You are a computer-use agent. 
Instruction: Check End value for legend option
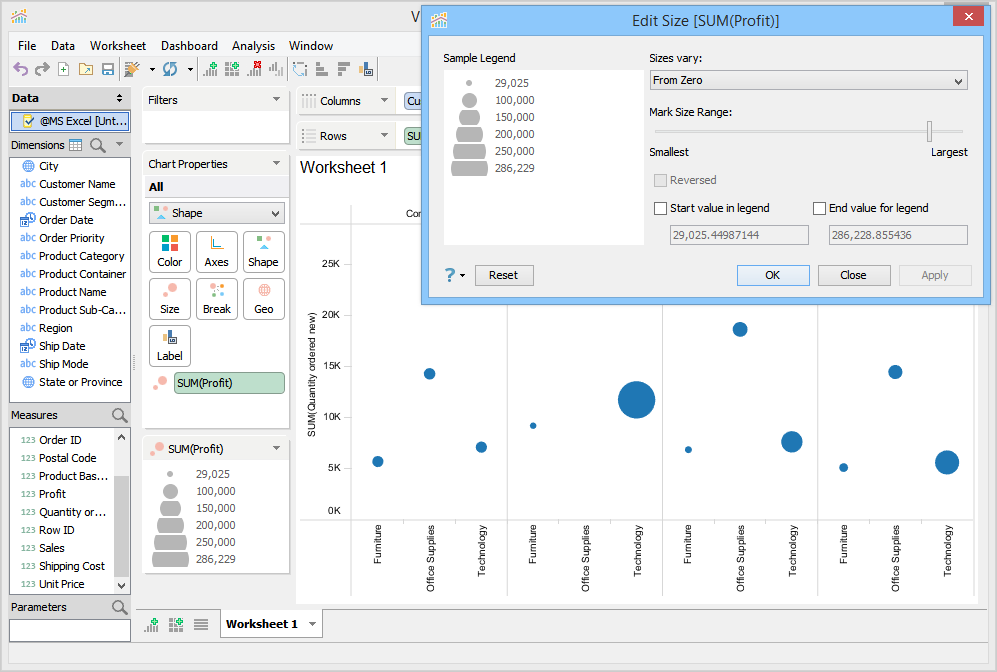click(820, 208)
